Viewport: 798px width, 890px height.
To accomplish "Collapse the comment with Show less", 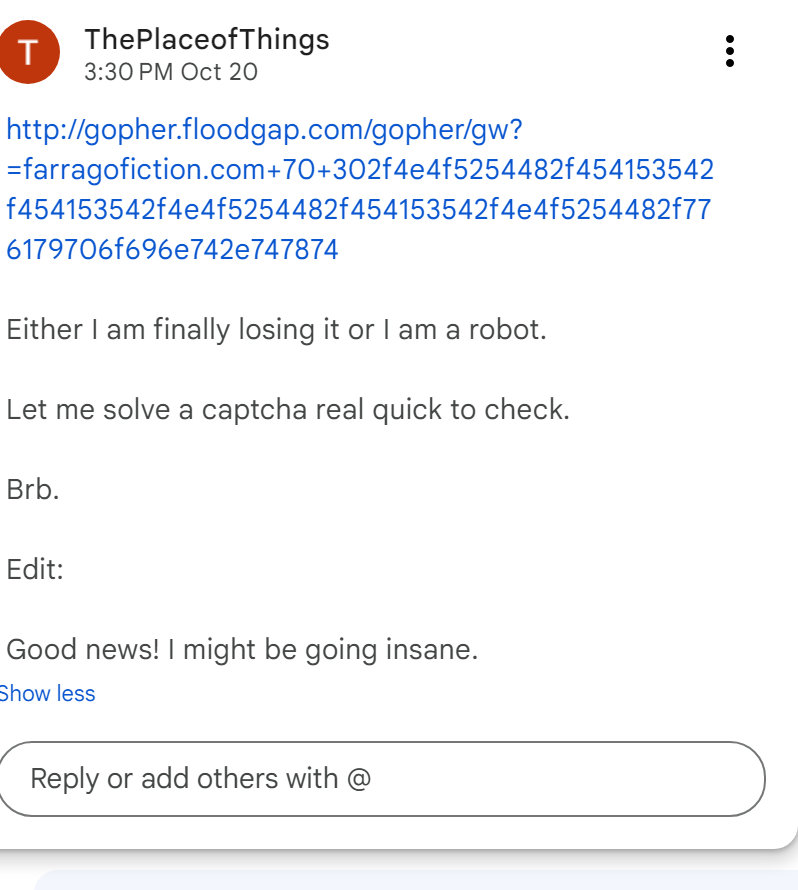I will click(48, 693).
